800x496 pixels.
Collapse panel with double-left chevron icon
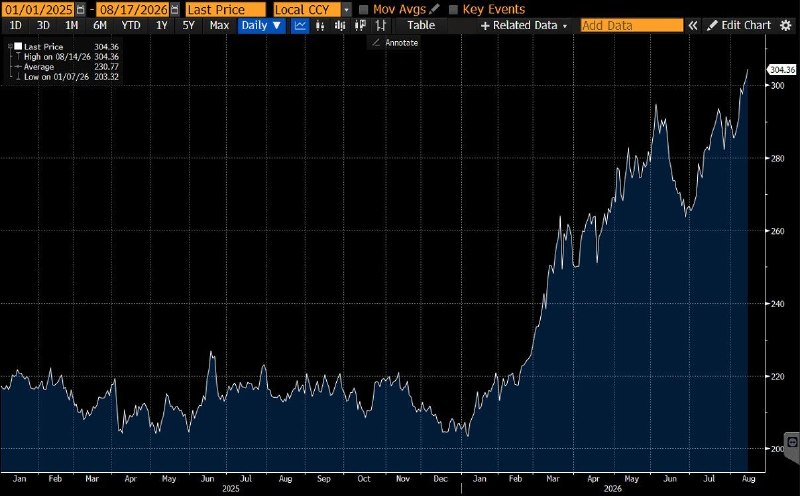pyautogui.click(x=692, y=26)
